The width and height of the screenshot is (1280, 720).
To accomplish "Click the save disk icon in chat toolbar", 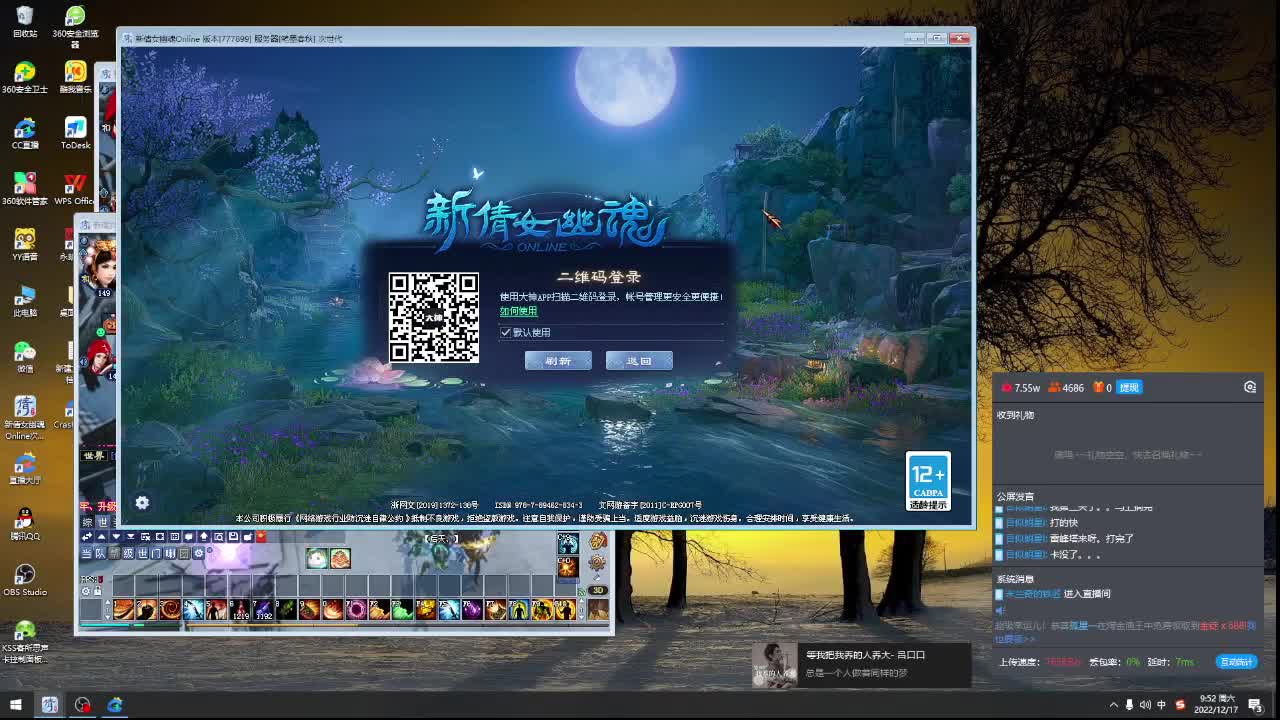I will click(x=233, y=536).
